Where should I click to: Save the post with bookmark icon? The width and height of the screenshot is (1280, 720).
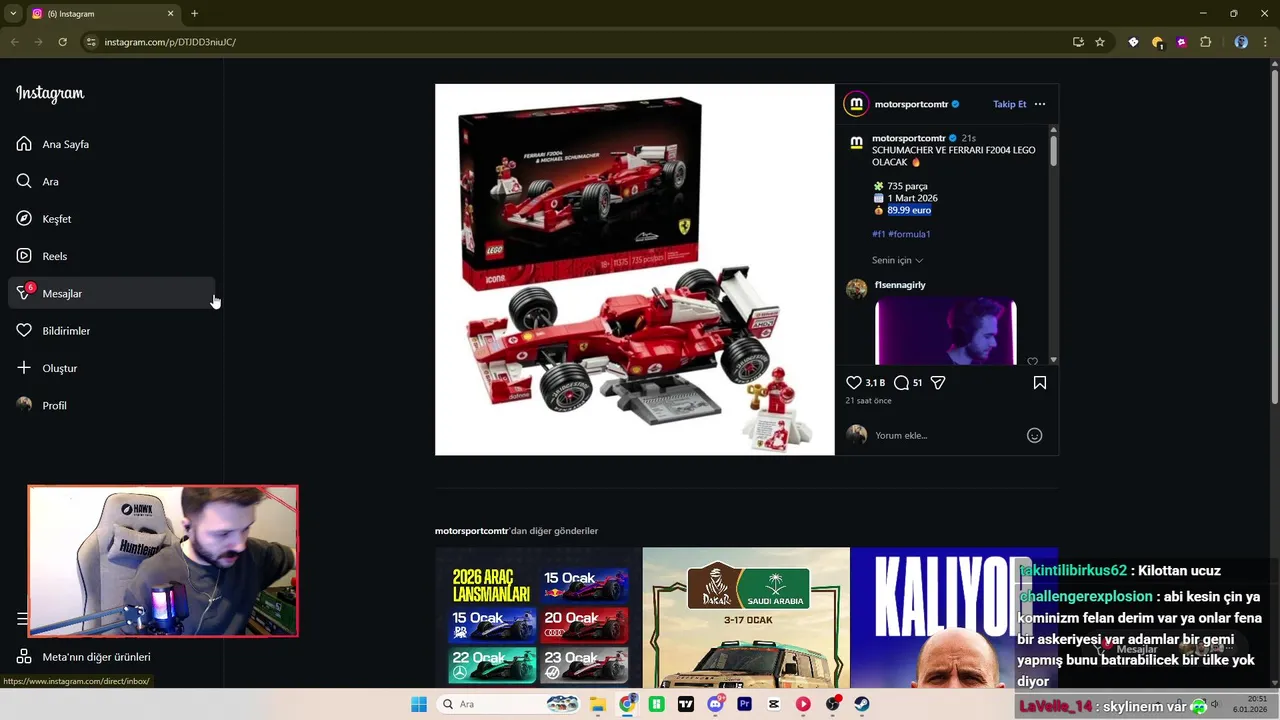[x=1040, y=383]
